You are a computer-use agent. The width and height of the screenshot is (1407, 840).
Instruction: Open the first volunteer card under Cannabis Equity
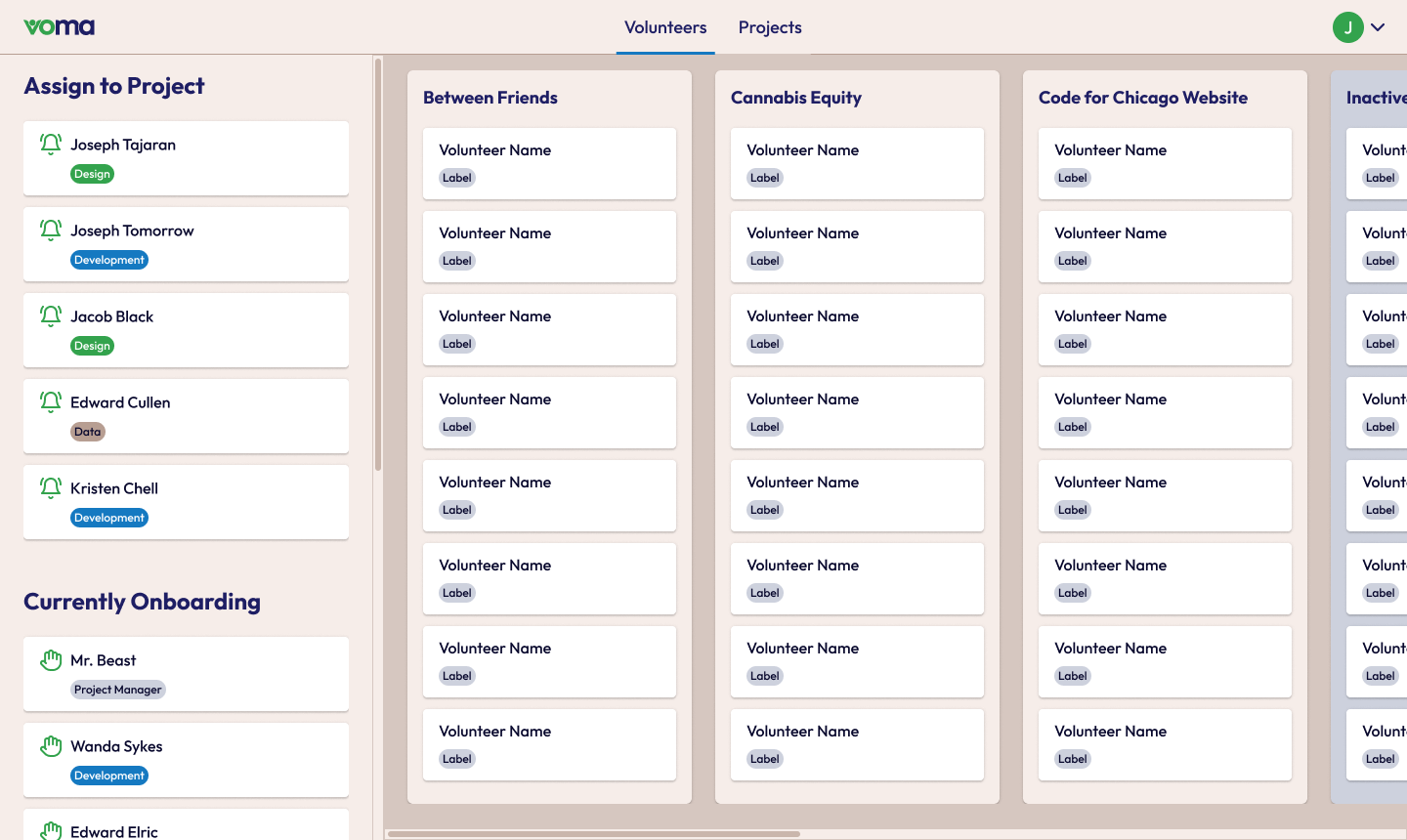pyautogui.click(x=857, y=163)
